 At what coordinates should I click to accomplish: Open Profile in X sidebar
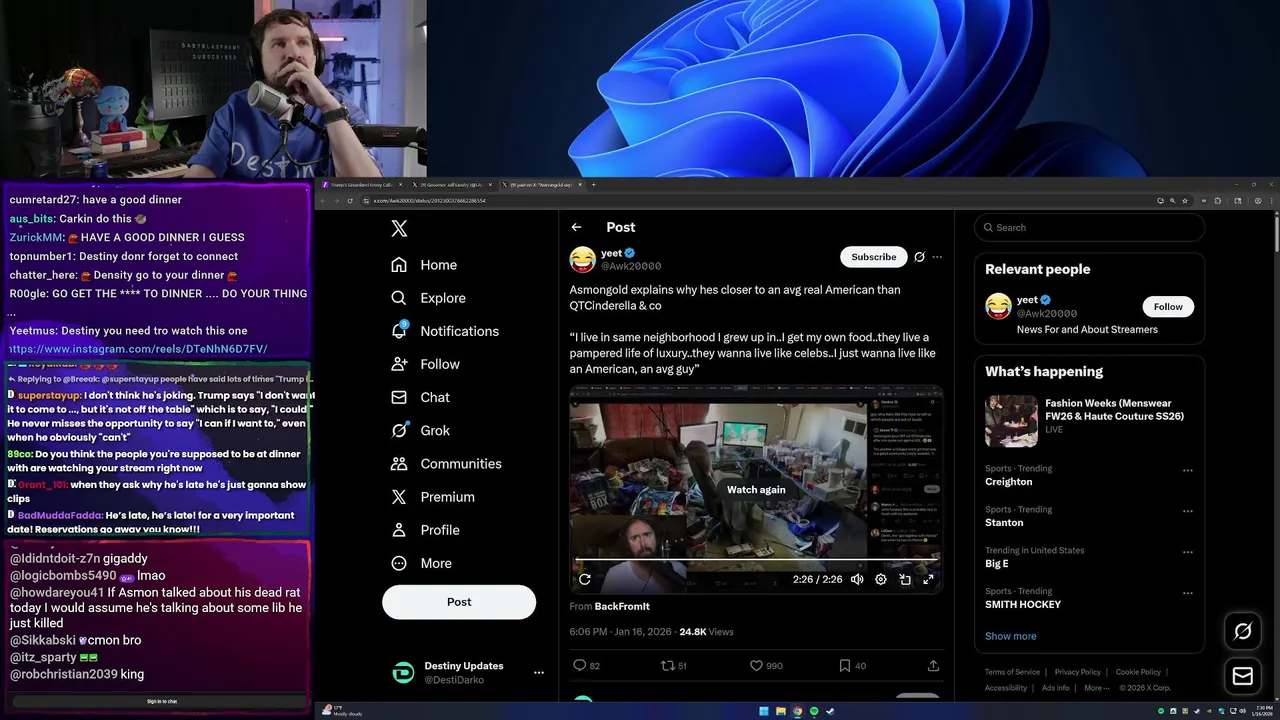[425, 530]
